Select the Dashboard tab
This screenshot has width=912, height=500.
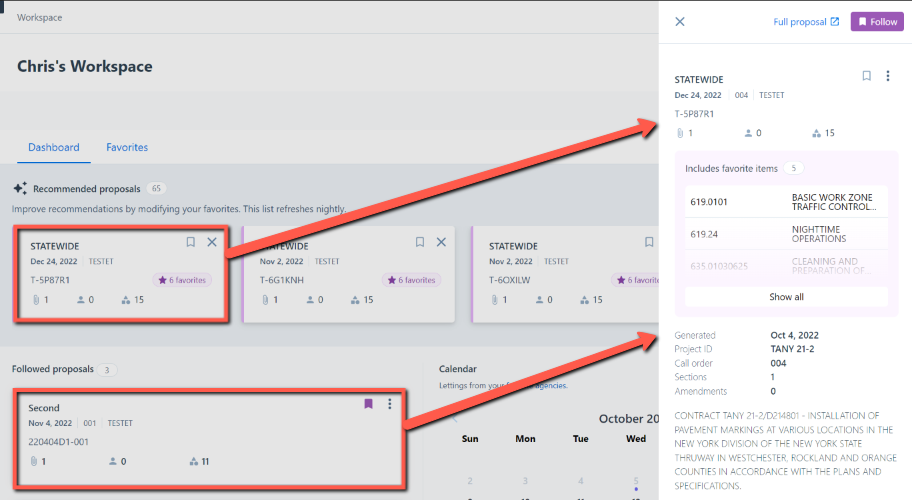(53, 147)
